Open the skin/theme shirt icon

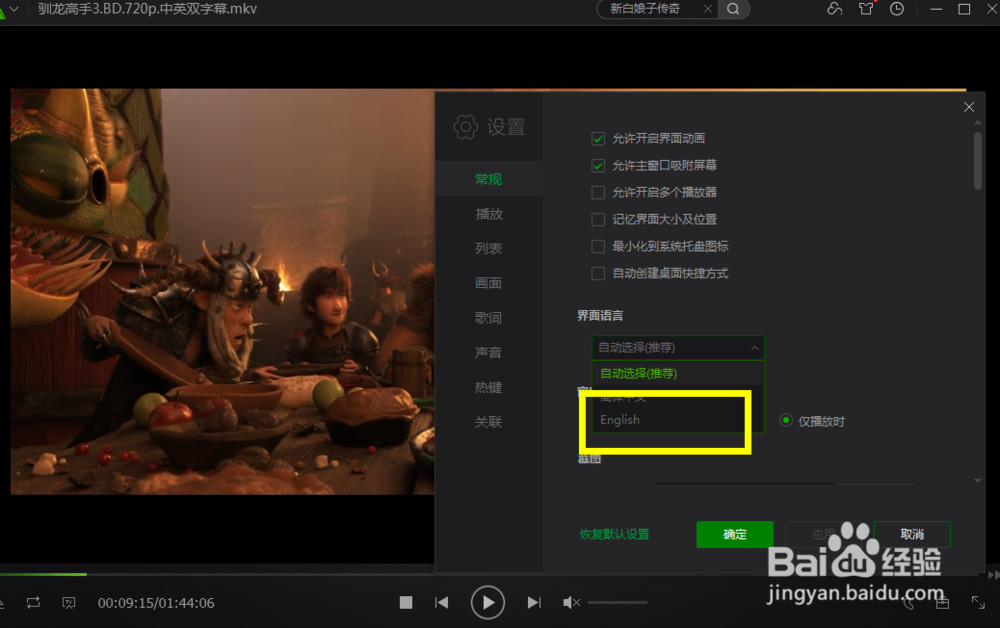pyautogui.click(x=866, y=9)
